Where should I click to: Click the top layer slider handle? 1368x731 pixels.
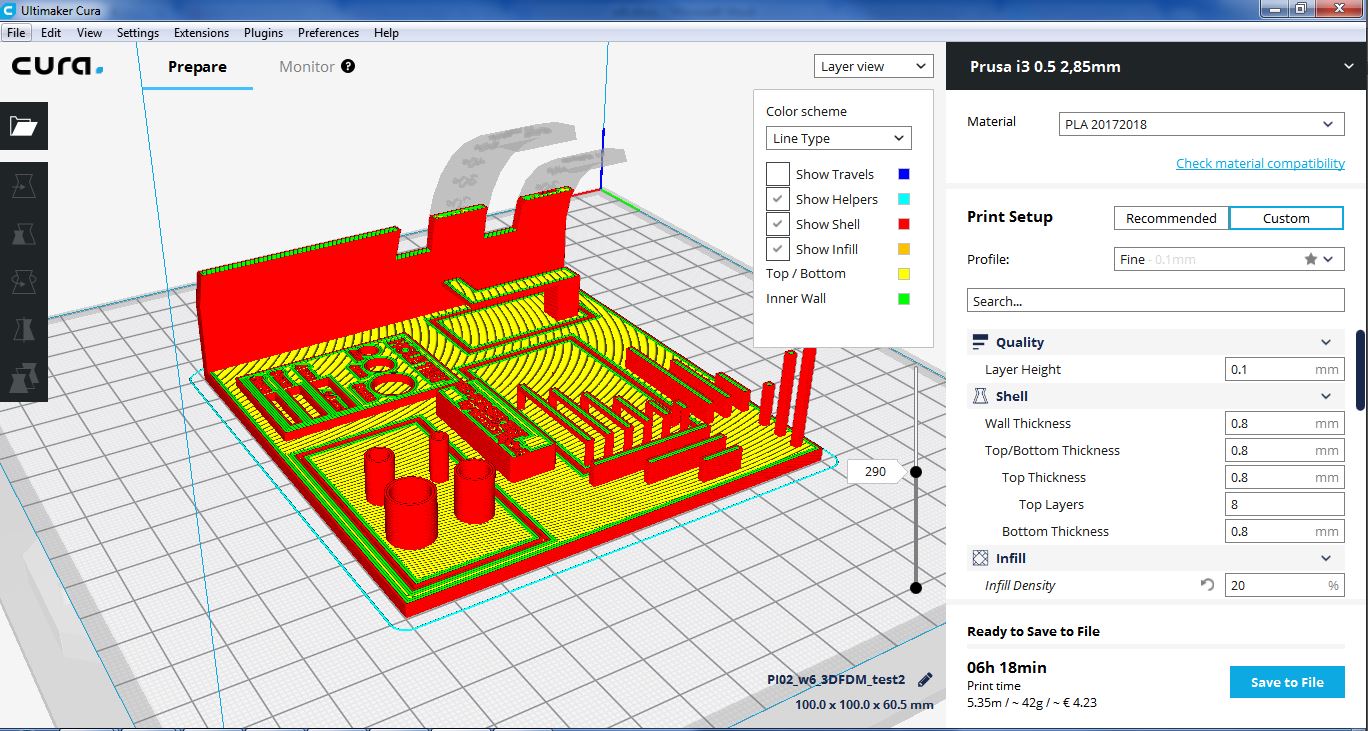pos(915,471)
